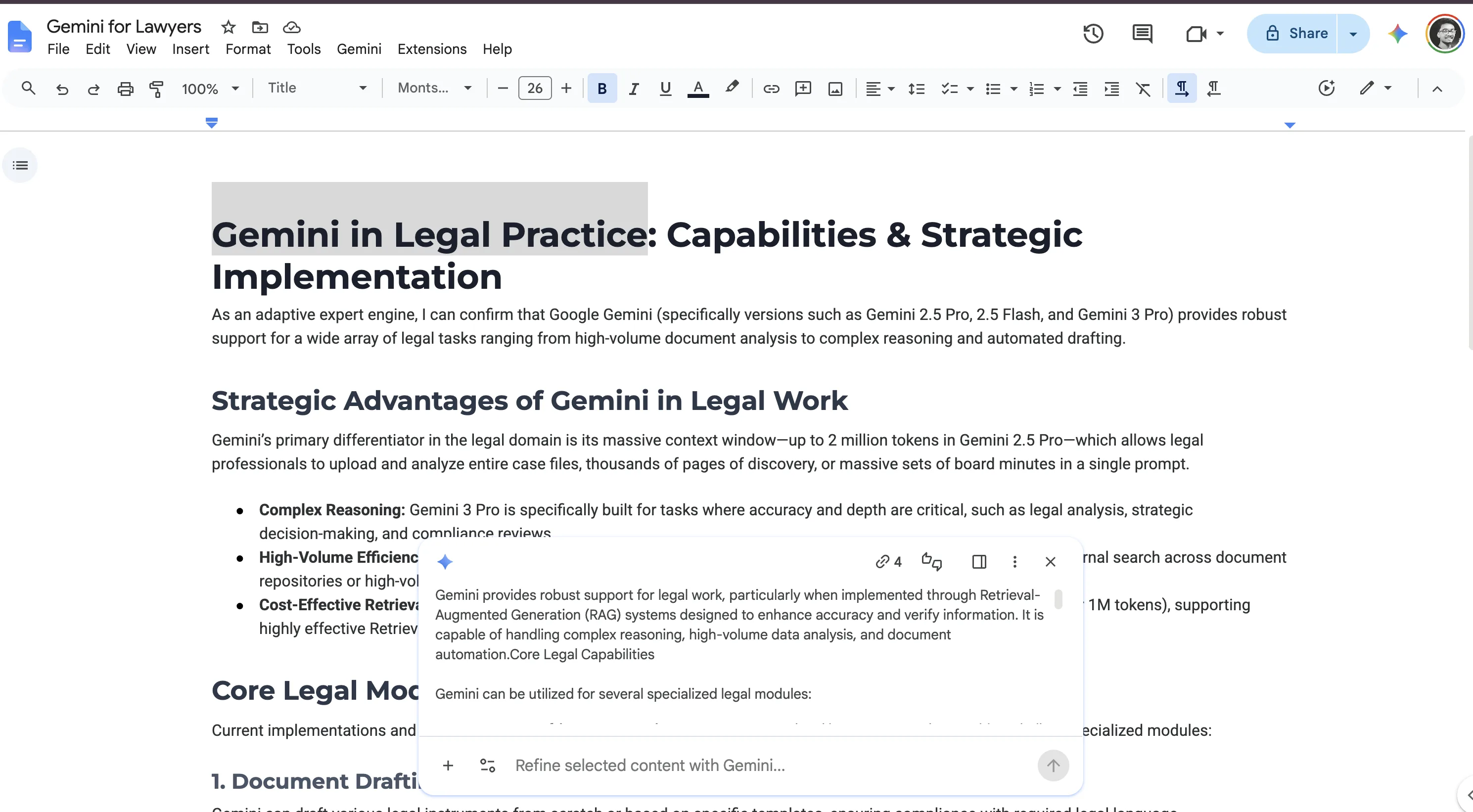1473x812 pixels.
Task: Undo the last action
Action: (x=62, y=89)
